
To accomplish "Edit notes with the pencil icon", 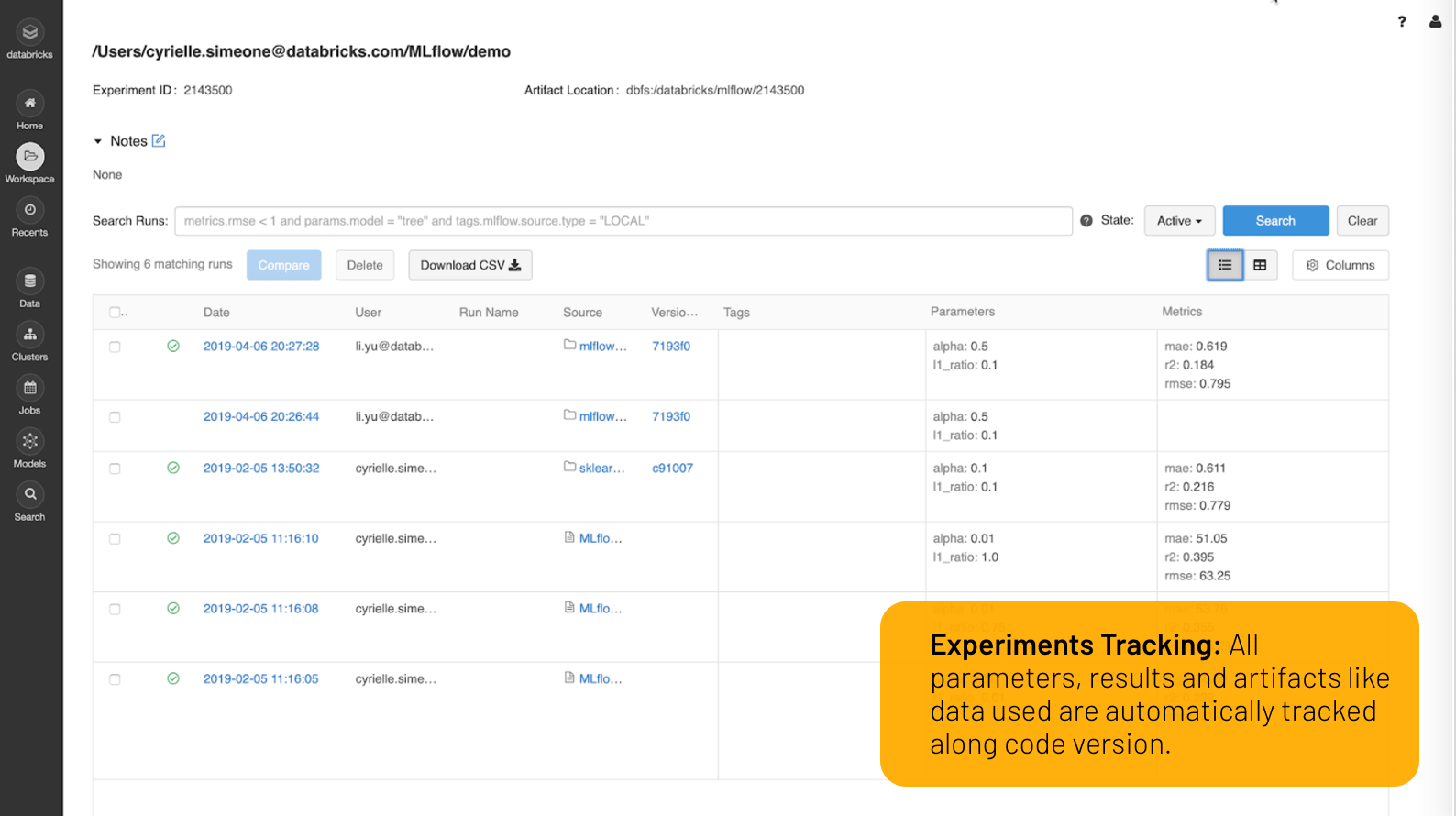I will tap(159, 141).
